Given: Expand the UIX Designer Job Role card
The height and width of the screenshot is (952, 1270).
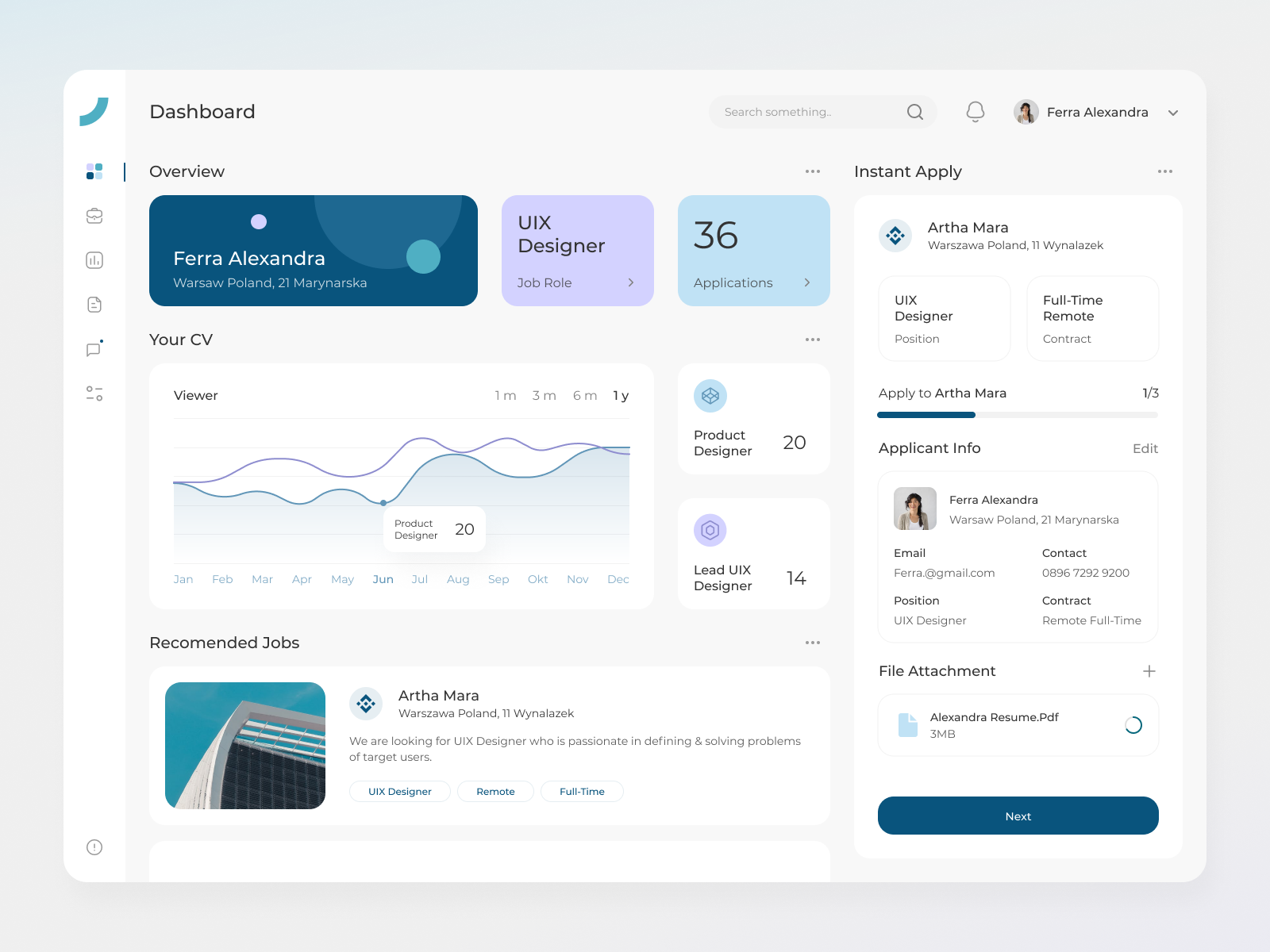Looking at the screenshot, I should point(630,282).
